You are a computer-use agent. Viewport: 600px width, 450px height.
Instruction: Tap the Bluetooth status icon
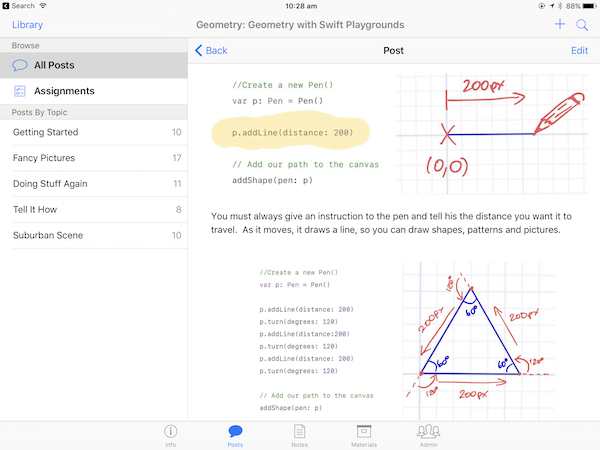click(560, 6)
